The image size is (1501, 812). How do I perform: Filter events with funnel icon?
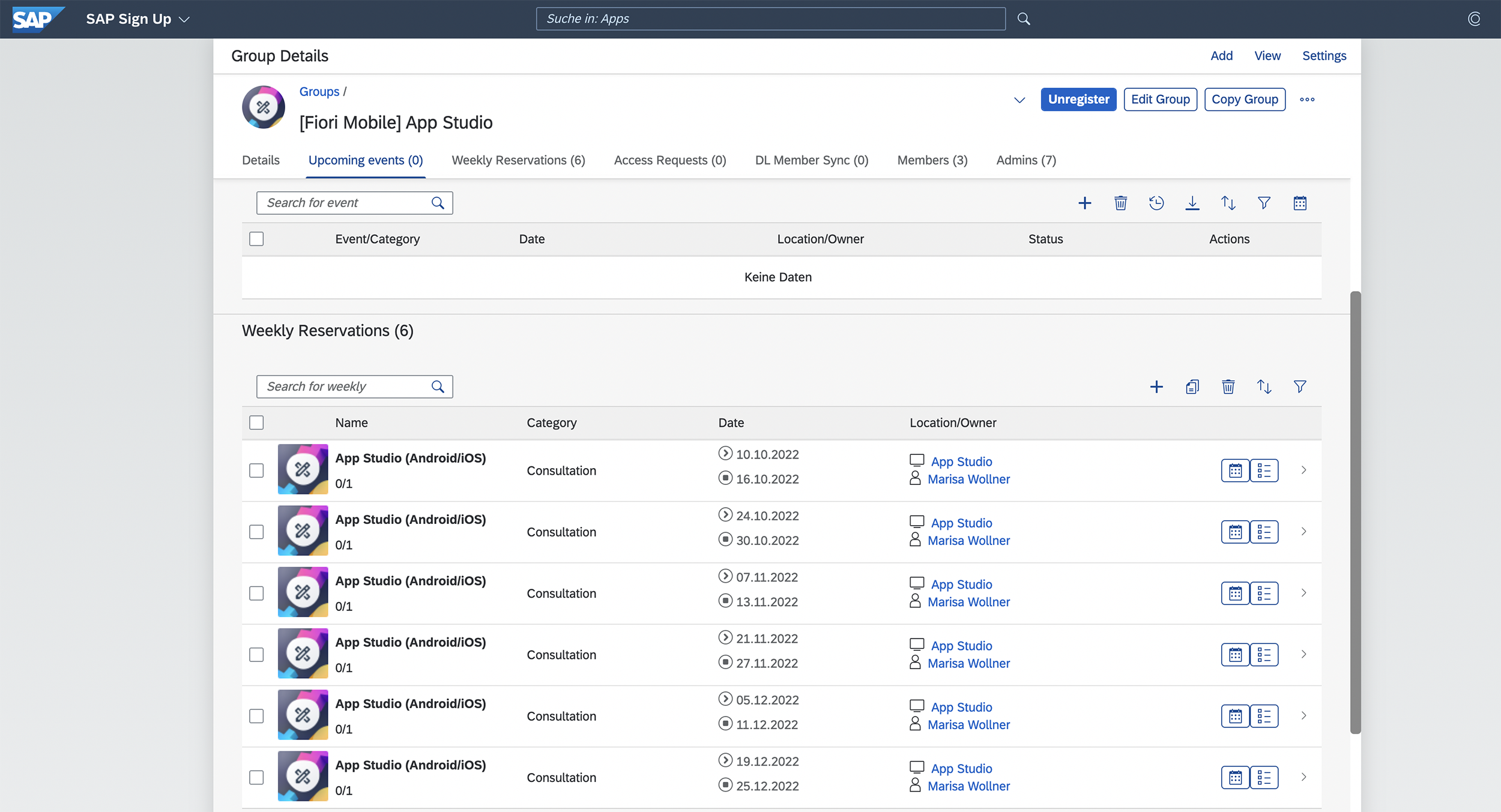click(1264, 203)
